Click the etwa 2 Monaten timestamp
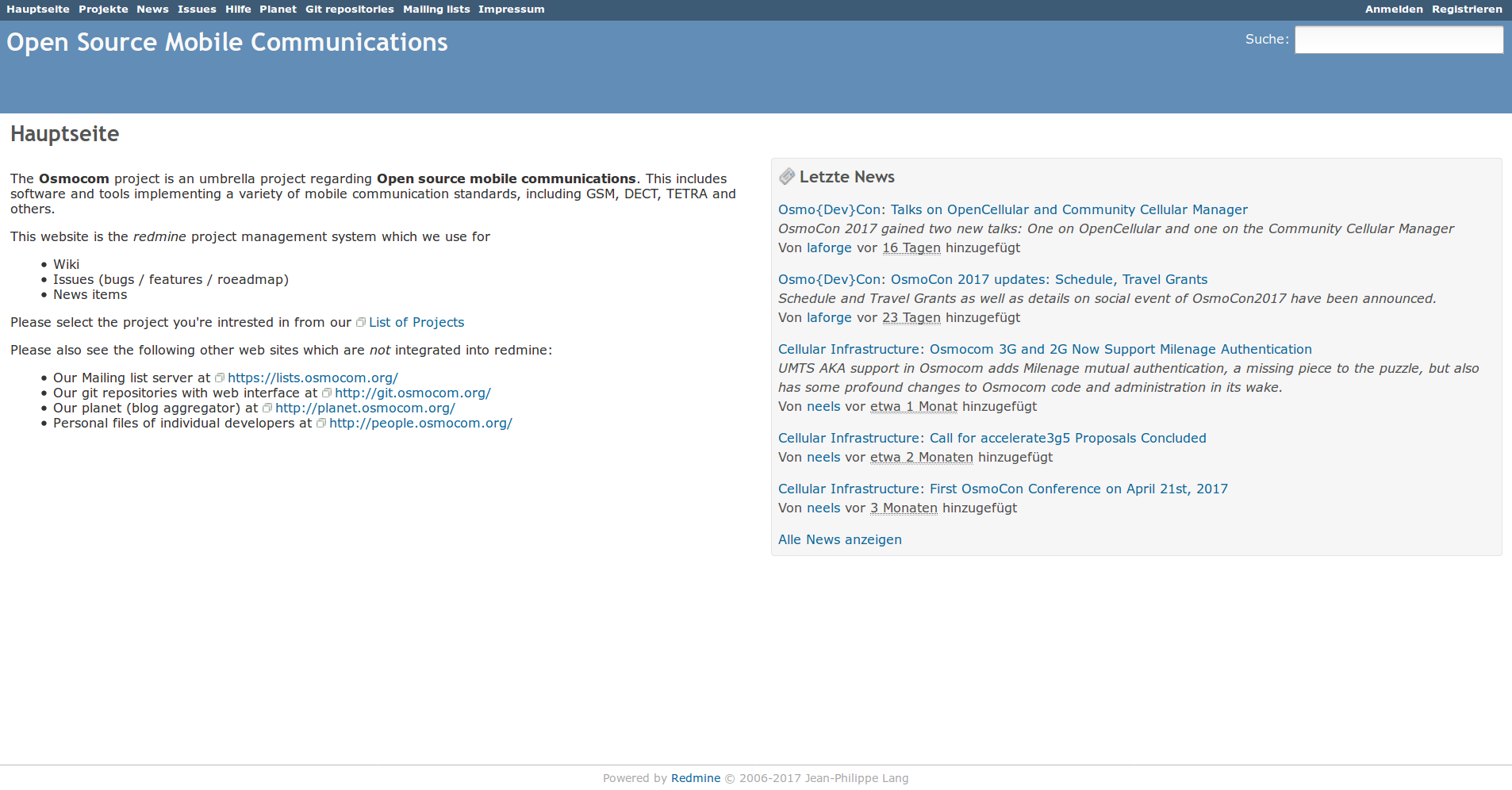The image size is (1512, 790). 922,457
